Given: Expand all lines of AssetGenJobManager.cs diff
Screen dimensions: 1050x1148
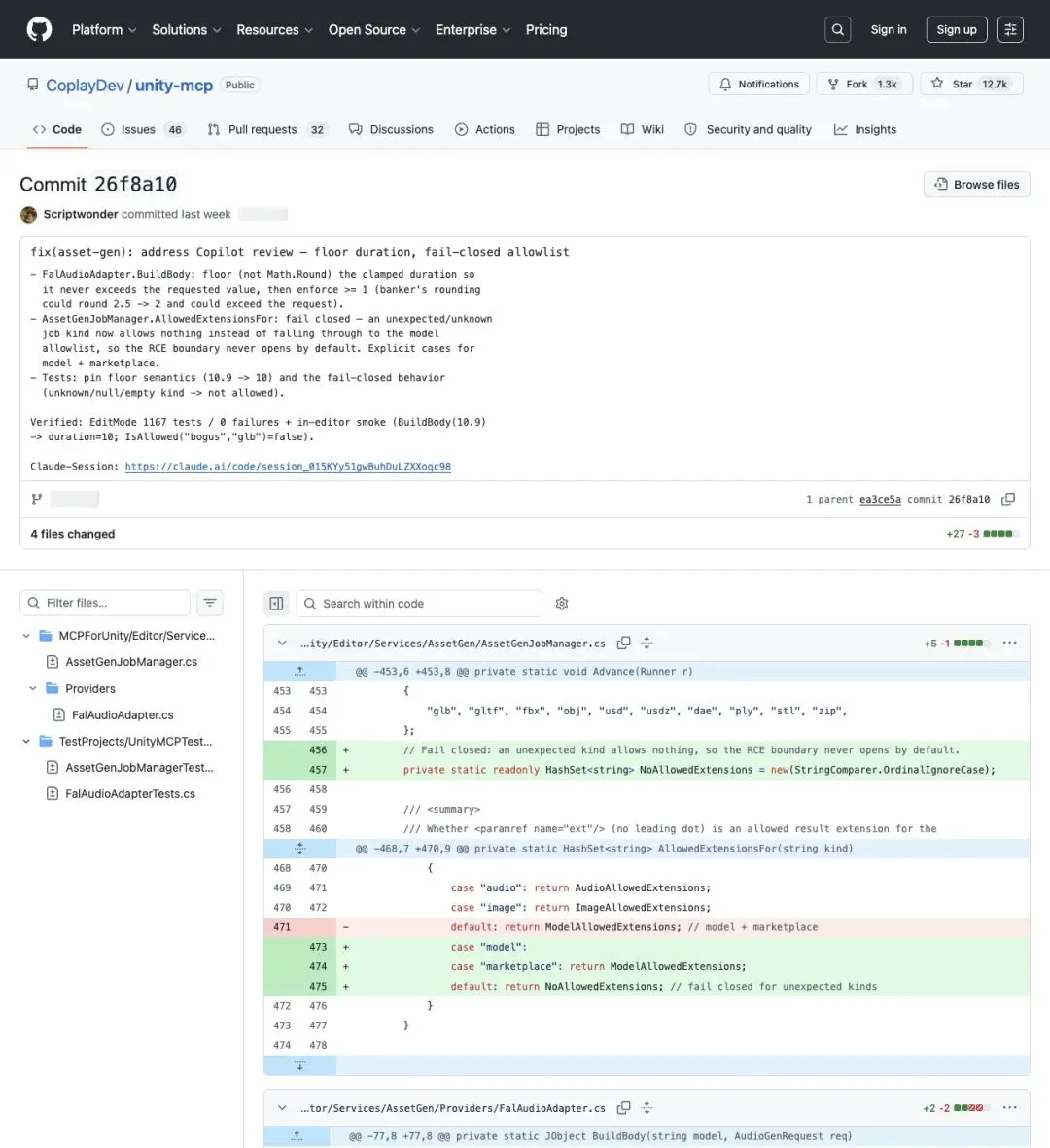Looking at the screenshot, I should pos(647,643).
